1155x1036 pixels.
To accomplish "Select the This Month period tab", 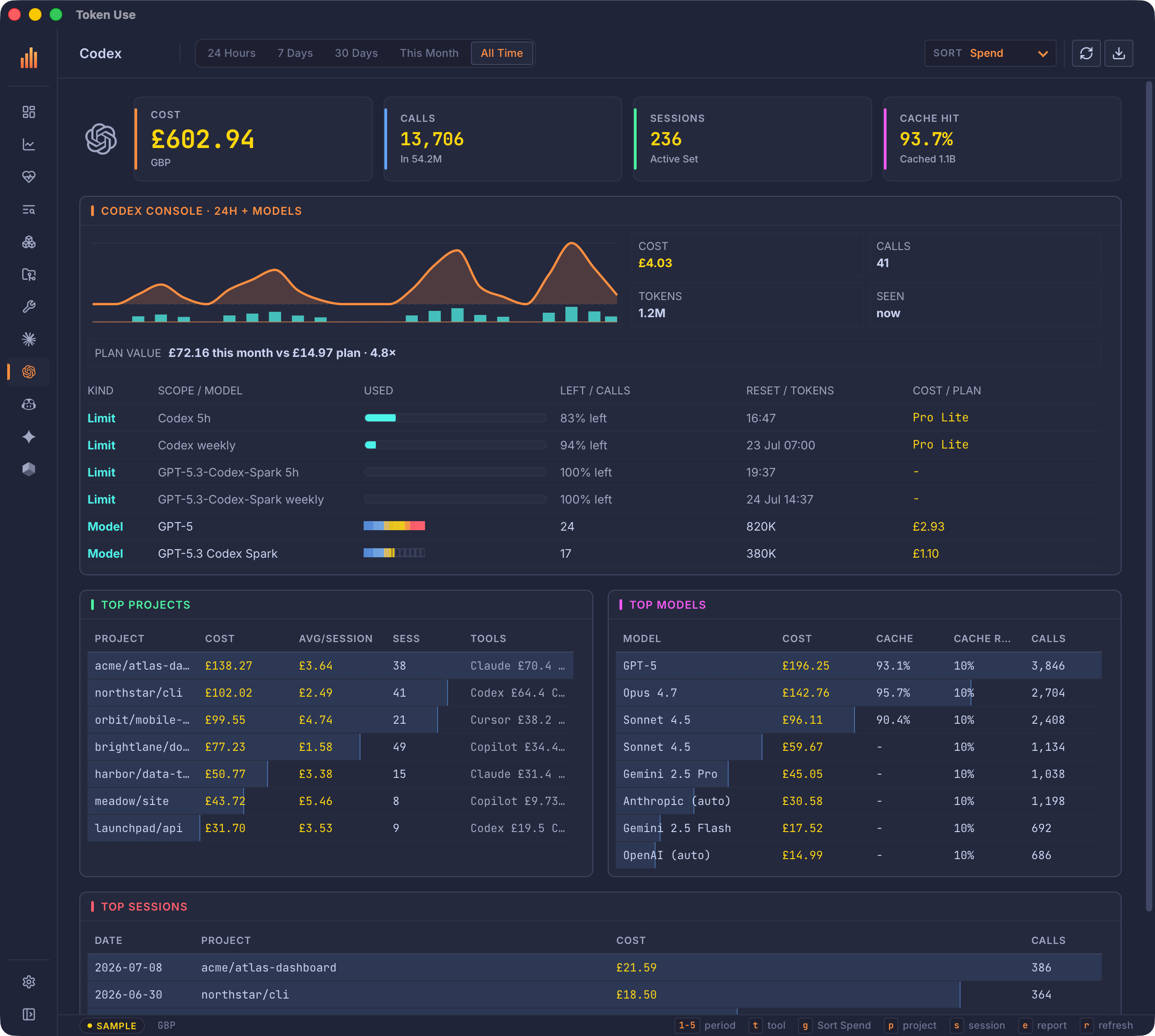I will (x=429, y=53).
